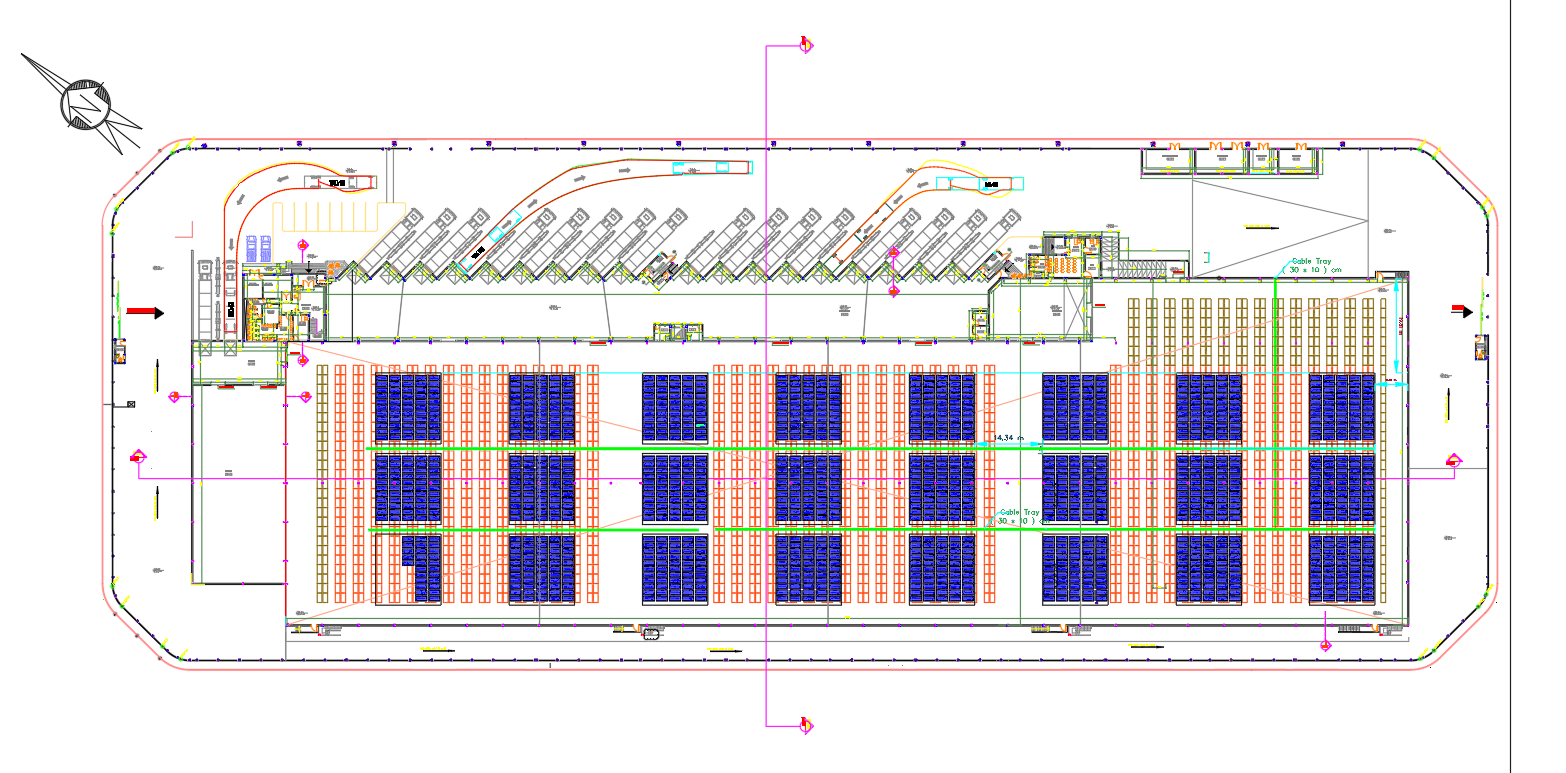Click the red entrance arrow on the left edge

coord(145,312)
